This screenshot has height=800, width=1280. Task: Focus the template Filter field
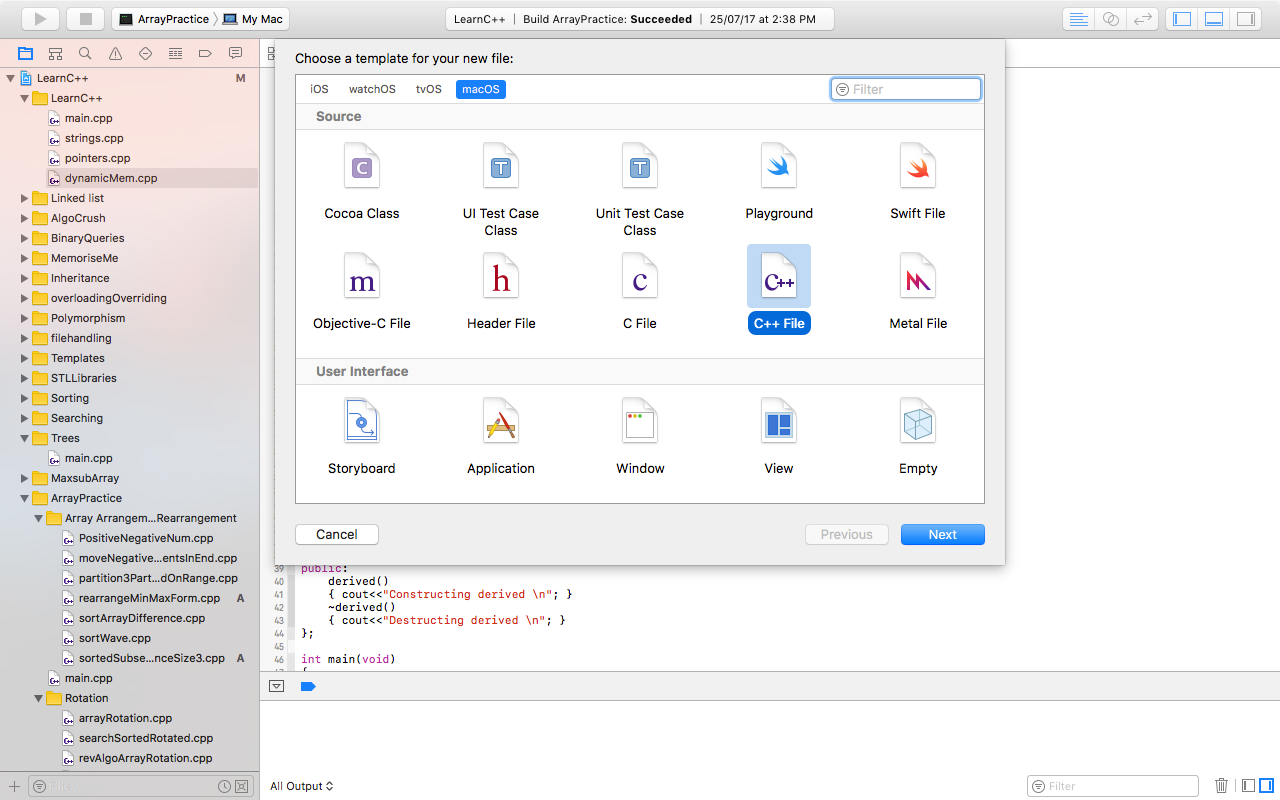coord(906,89)
